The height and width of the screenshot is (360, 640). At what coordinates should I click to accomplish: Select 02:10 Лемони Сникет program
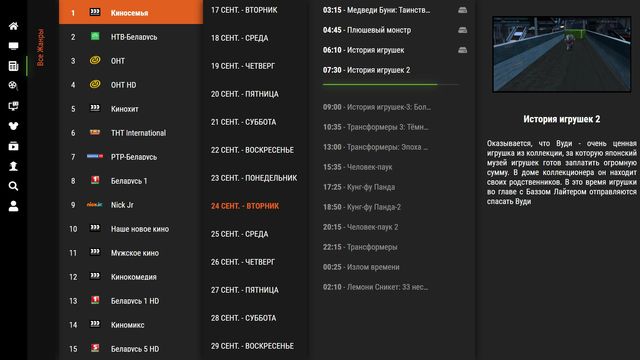(x=376, y=287)
